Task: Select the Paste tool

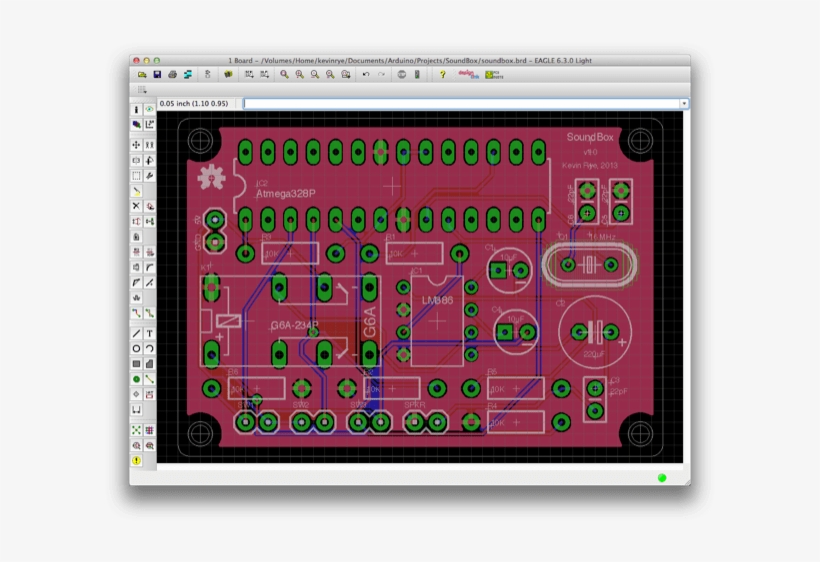Action: coord(136,191)
